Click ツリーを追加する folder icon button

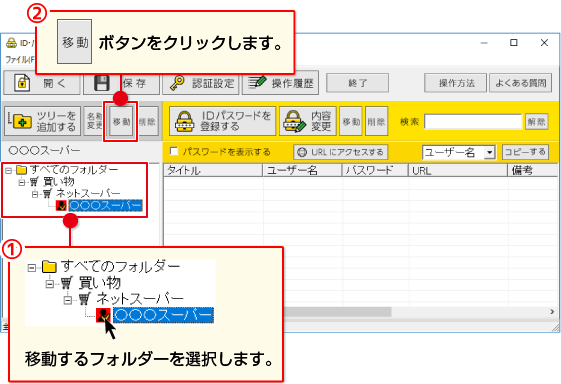point(43,121)
